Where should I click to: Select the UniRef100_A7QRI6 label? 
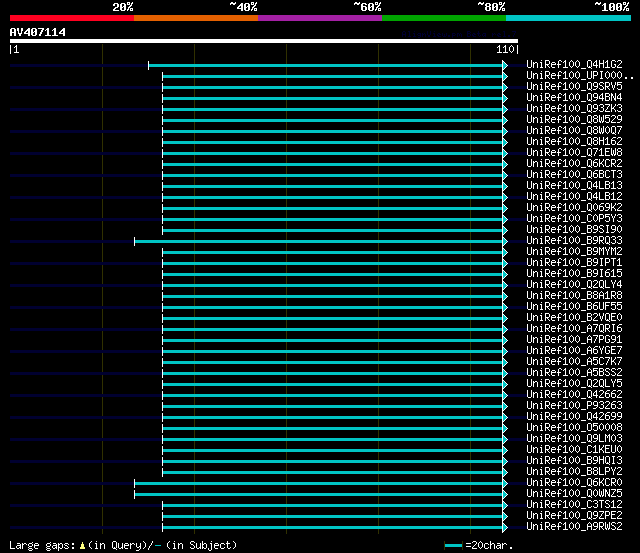(x=574, y=329)
